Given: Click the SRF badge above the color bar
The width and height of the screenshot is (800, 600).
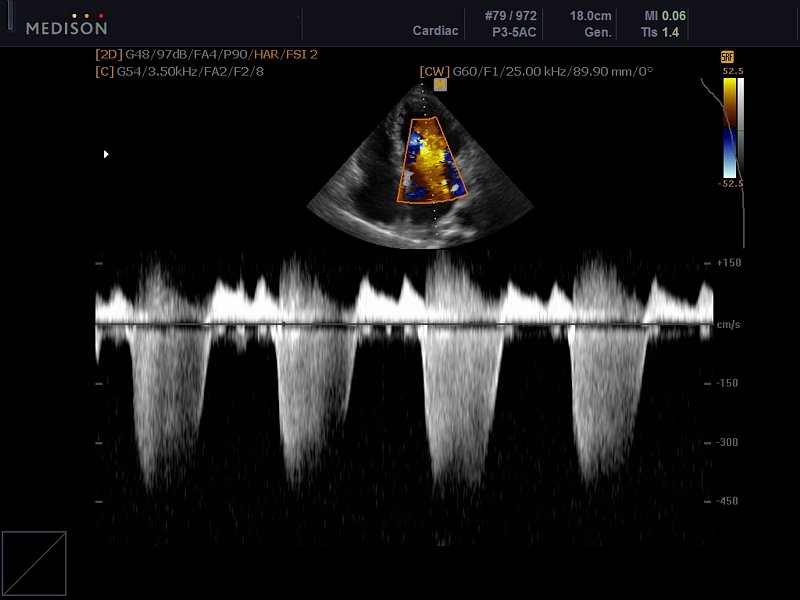Looking at the screenshot, I should click(727, 58).
